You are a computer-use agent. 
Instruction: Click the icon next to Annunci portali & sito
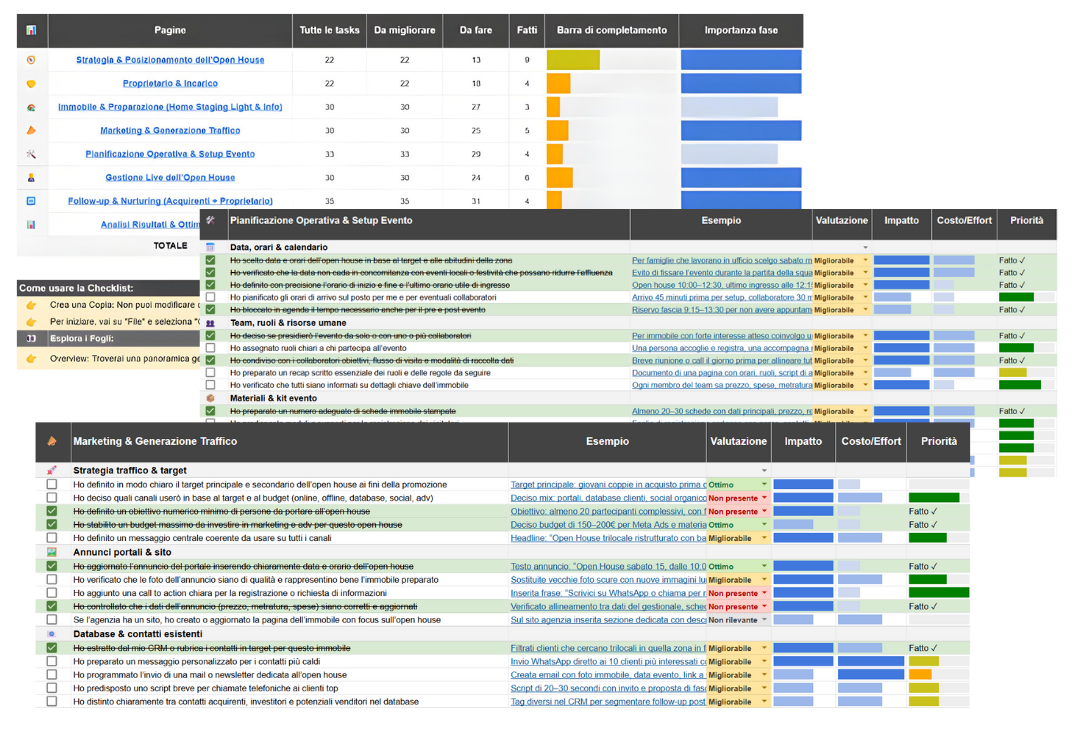click(x=52, y=552)
